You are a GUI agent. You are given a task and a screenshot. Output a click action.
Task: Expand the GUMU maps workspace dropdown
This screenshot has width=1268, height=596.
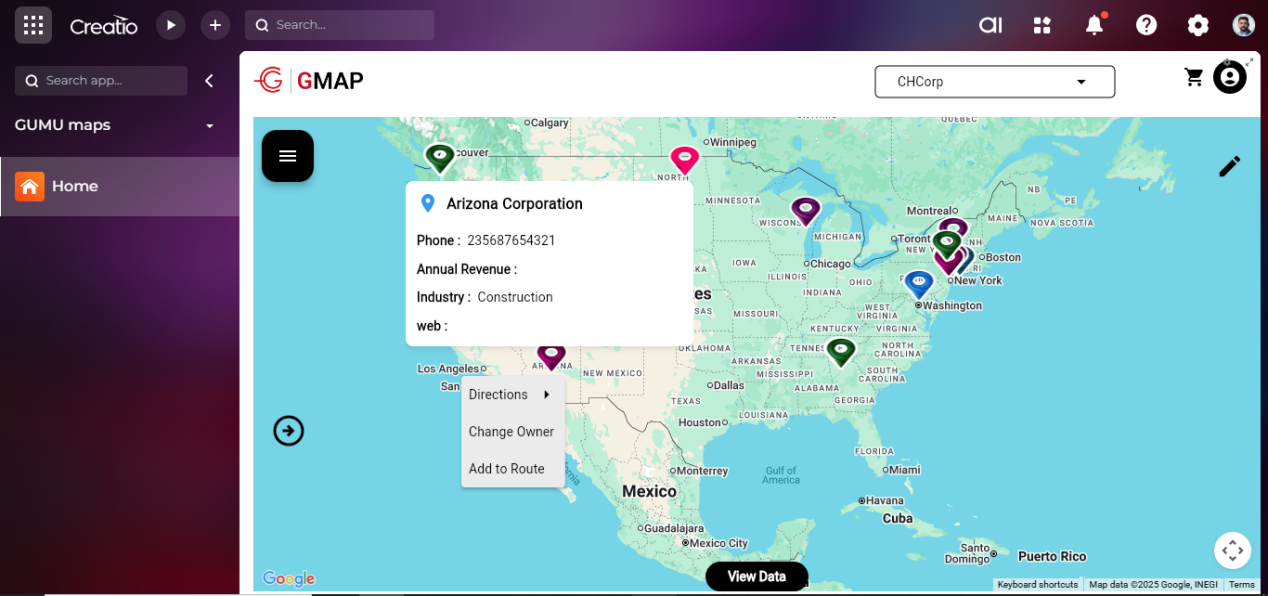tap(210, 126)
